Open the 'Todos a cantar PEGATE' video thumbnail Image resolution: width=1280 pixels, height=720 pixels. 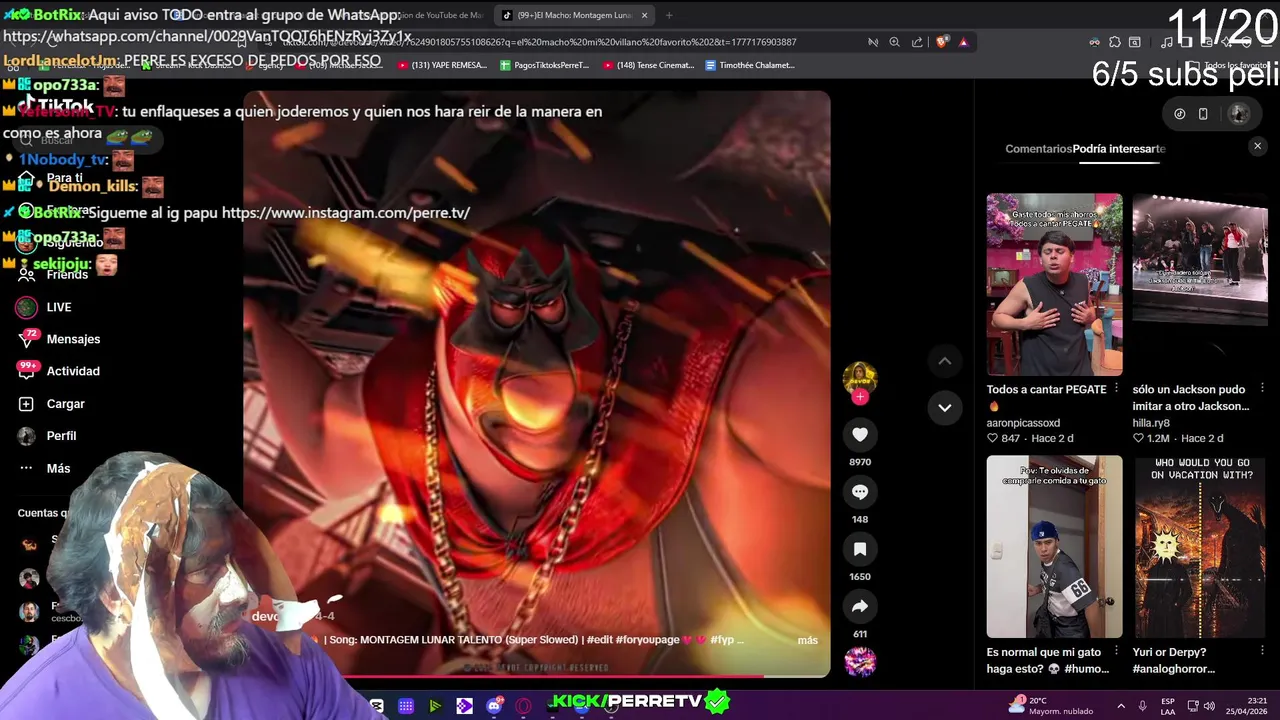pos(1054,285)
